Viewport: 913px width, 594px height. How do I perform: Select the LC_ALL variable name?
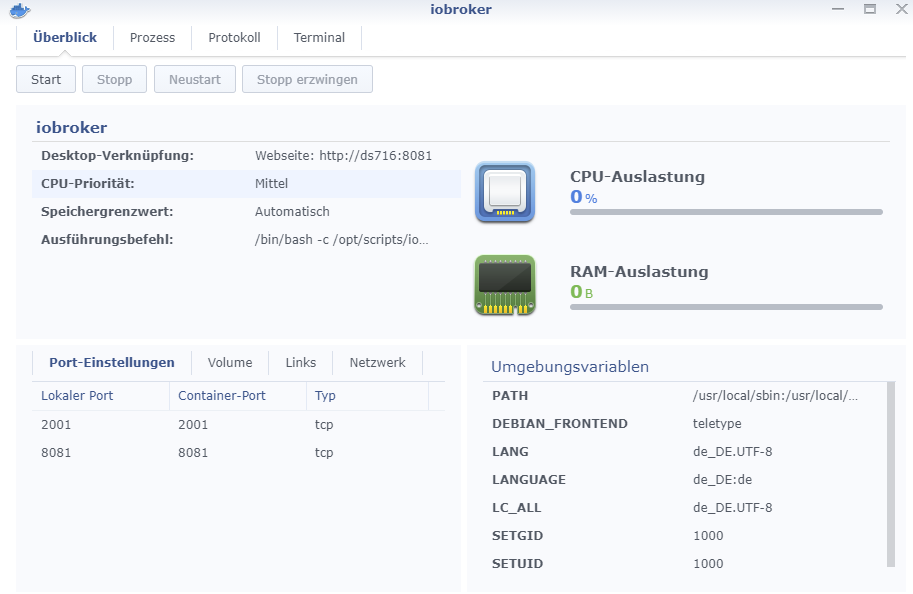516,508
